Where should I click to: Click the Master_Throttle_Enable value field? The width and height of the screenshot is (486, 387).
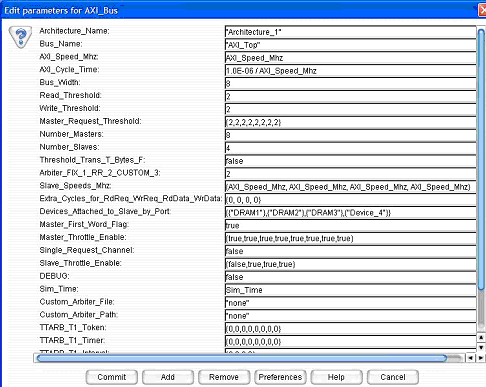click(350, 238)
